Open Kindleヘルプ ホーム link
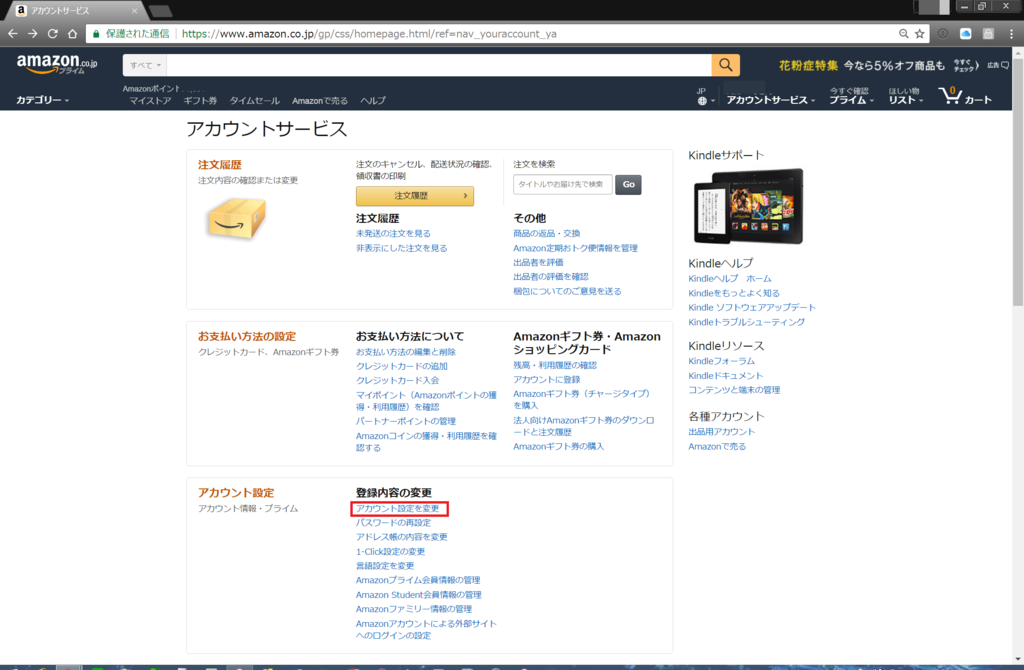1024x670 pixels. click(x=729, y=278)
